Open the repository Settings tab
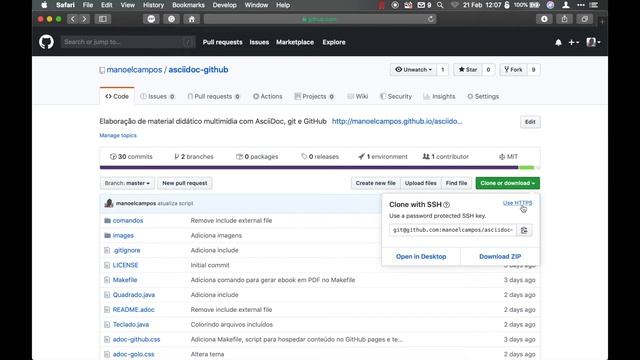The width and height of the screenshot is (640, 360). click(483, 97)
